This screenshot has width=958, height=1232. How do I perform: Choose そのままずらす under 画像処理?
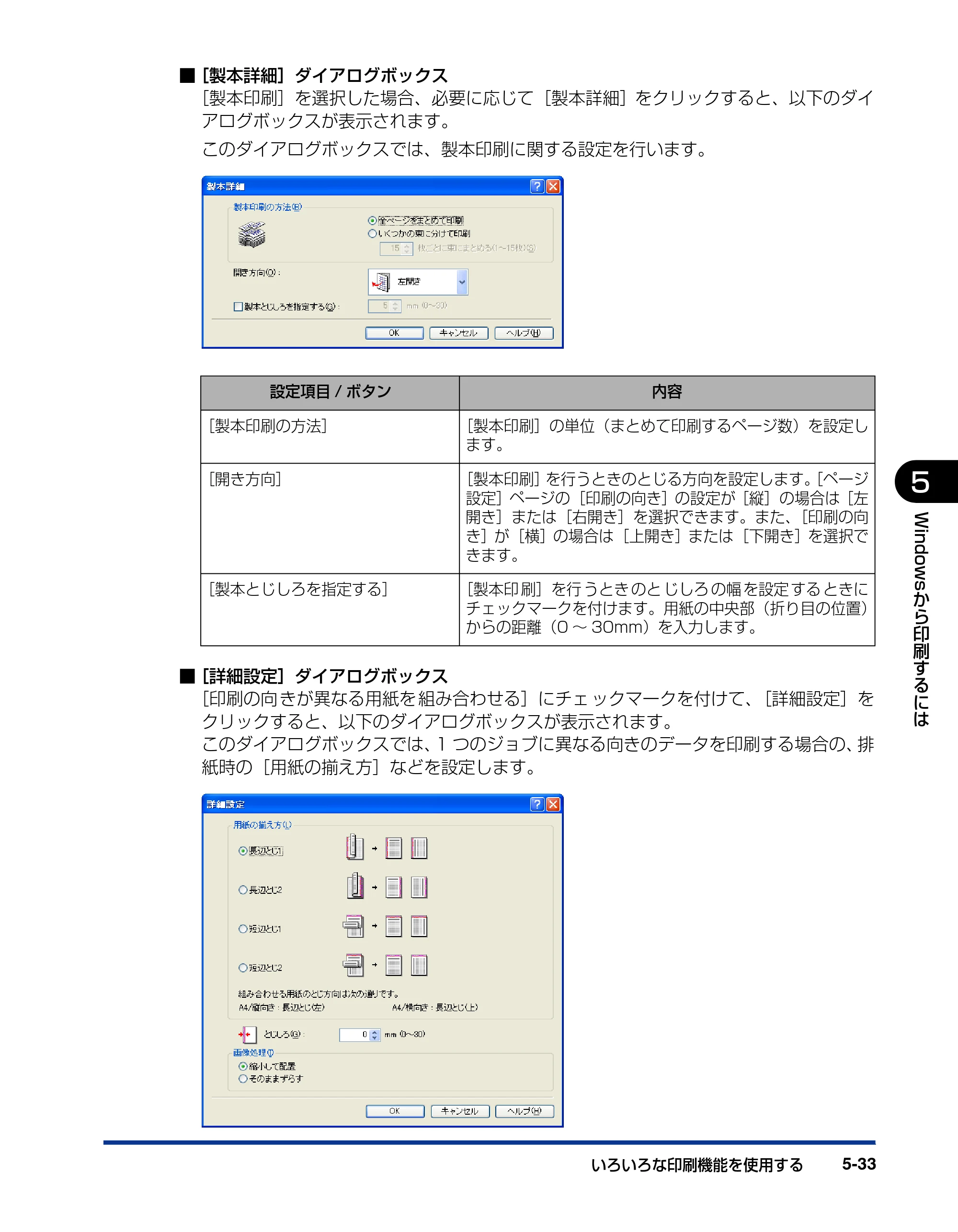coord(242,1079)
